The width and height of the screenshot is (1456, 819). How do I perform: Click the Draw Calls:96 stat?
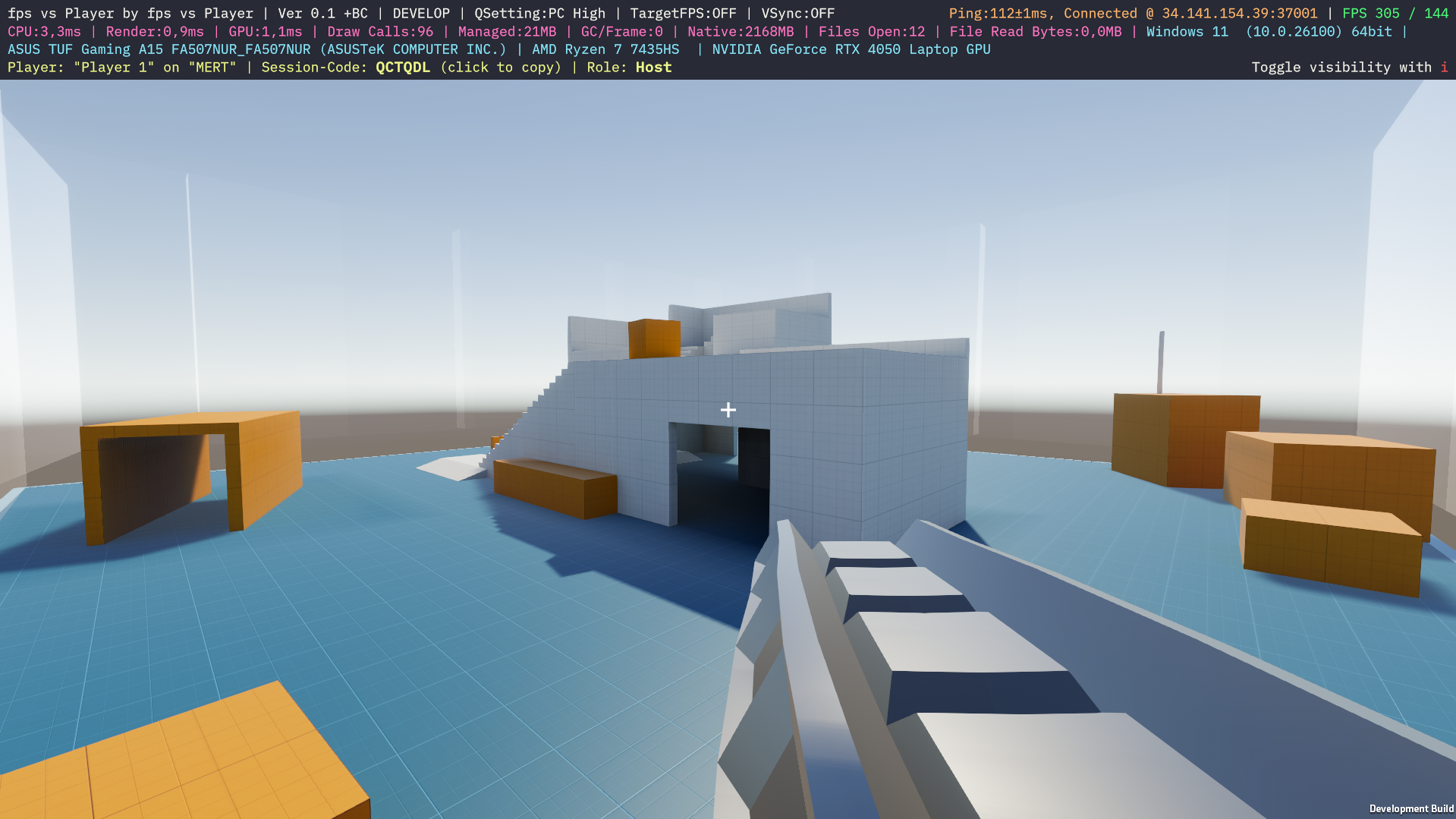(380, 32)
